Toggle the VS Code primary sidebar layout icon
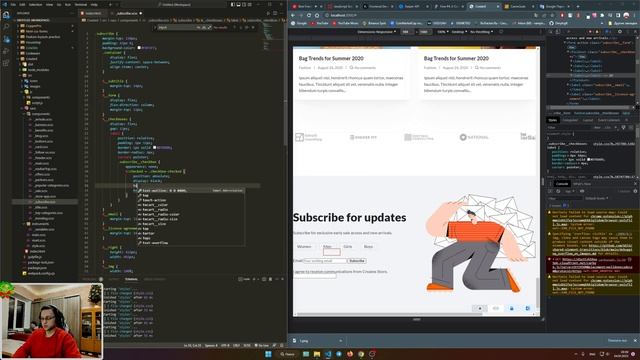 pos(233,4)
